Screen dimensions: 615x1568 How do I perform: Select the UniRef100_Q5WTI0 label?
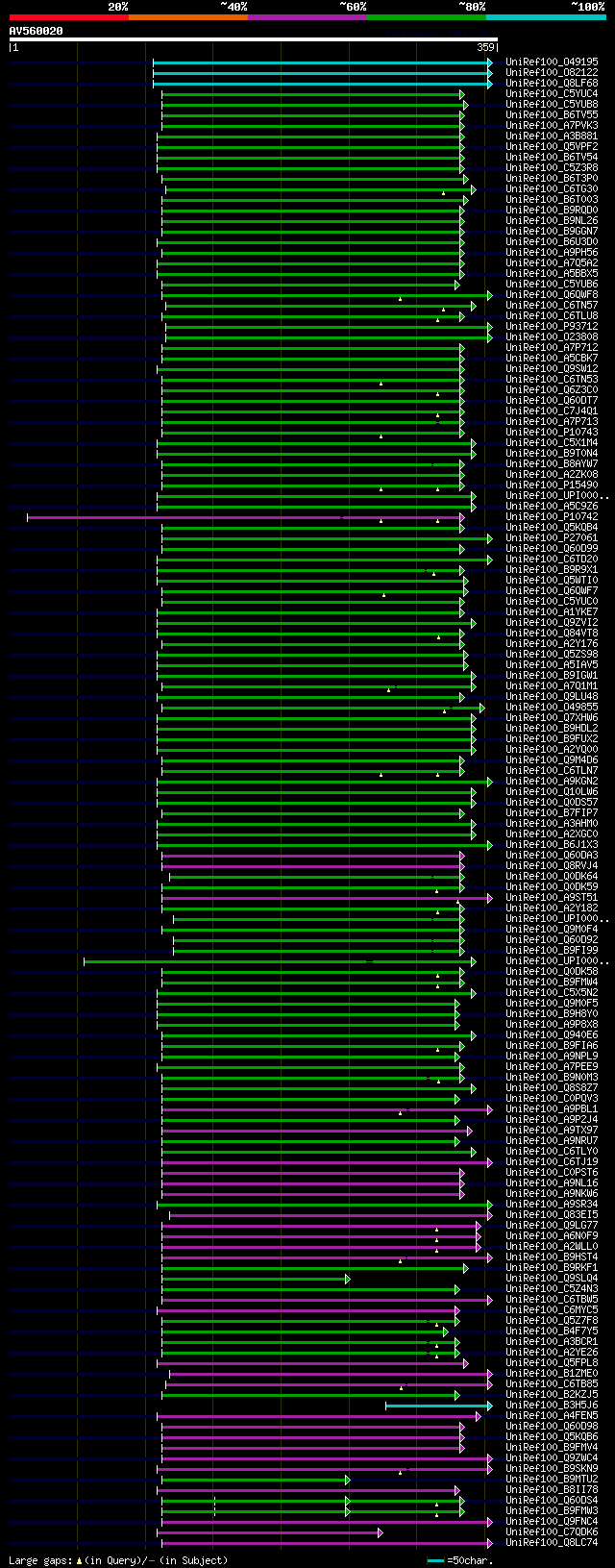tap(552, 580)
